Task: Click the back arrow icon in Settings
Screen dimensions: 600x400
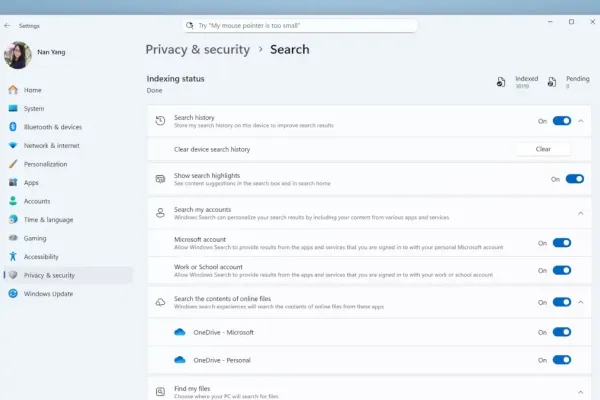Action: [8, 25]
